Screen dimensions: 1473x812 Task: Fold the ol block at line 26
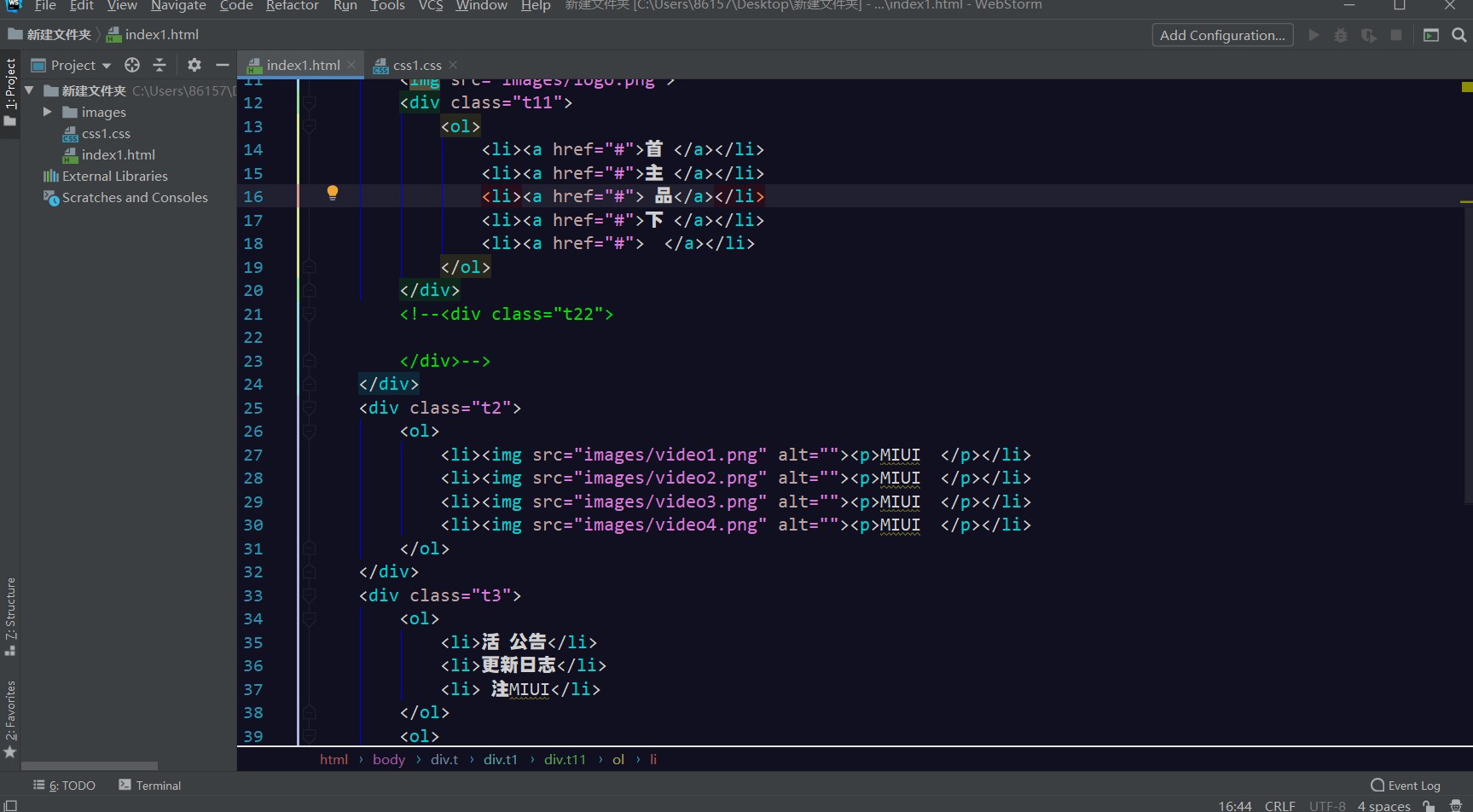pyautogui.click(x=310, y=432)
